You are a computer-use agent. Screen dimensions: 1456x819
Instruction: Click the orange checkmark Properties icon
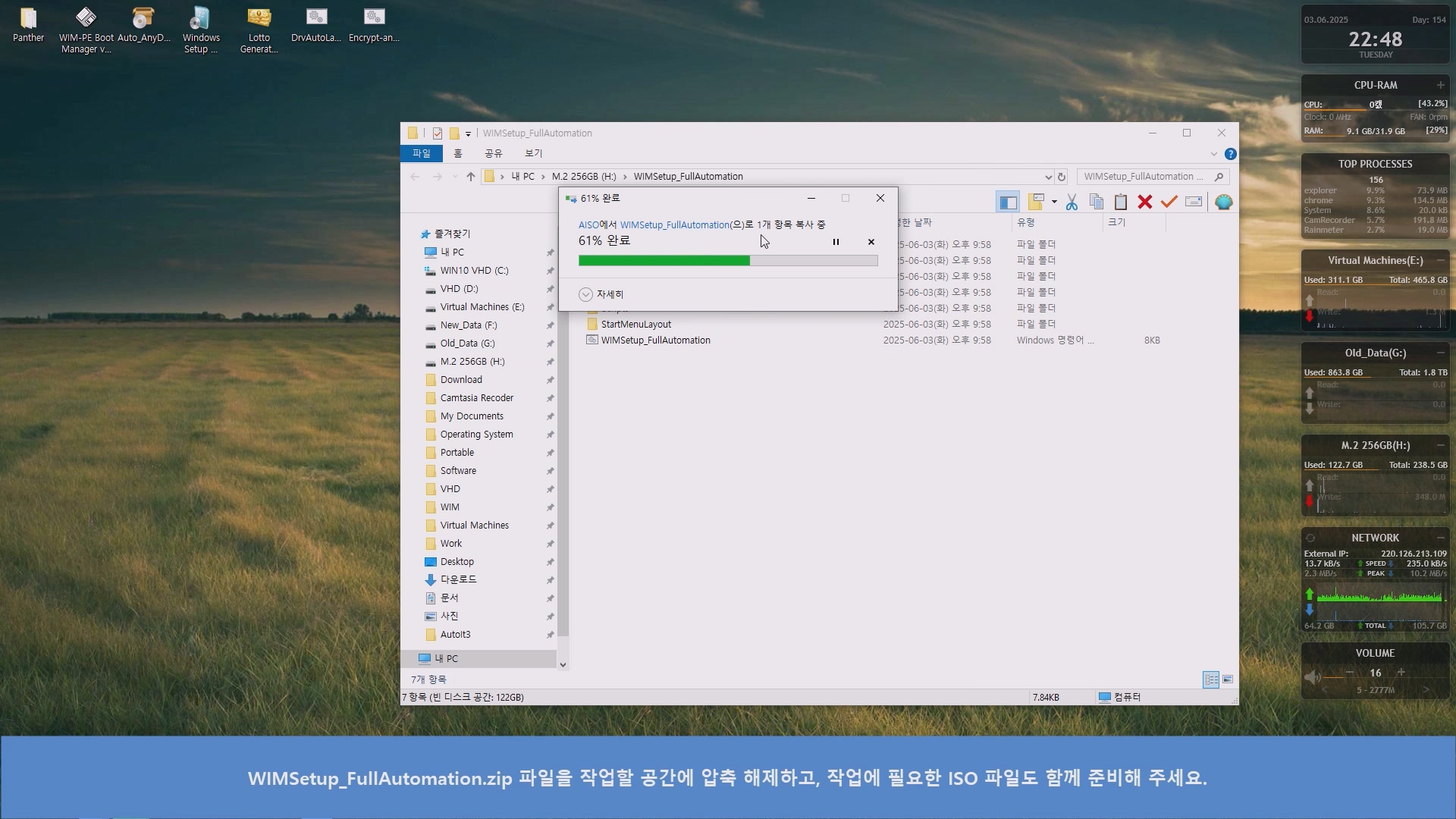1169,202
